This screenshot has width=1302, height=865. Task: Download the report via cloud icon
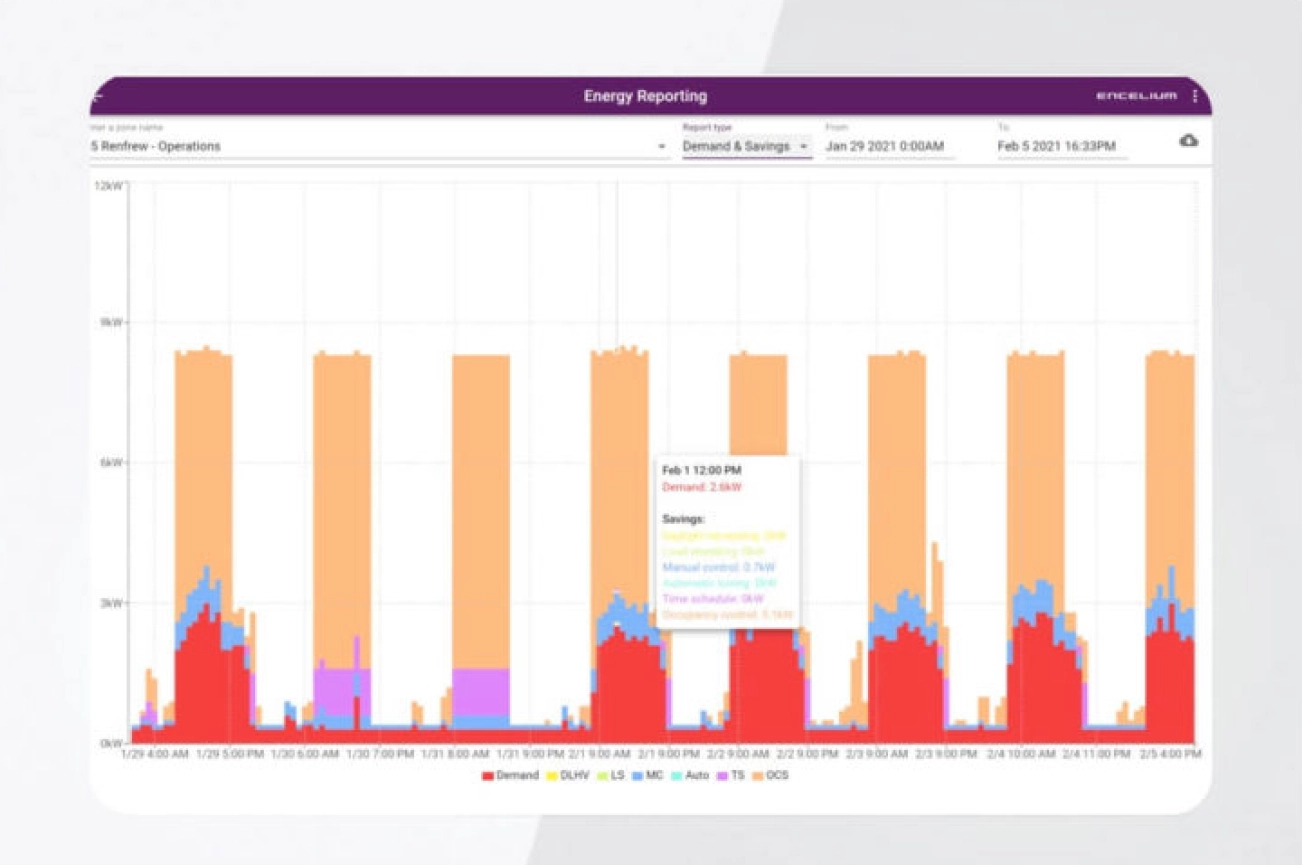(1188, 142)
